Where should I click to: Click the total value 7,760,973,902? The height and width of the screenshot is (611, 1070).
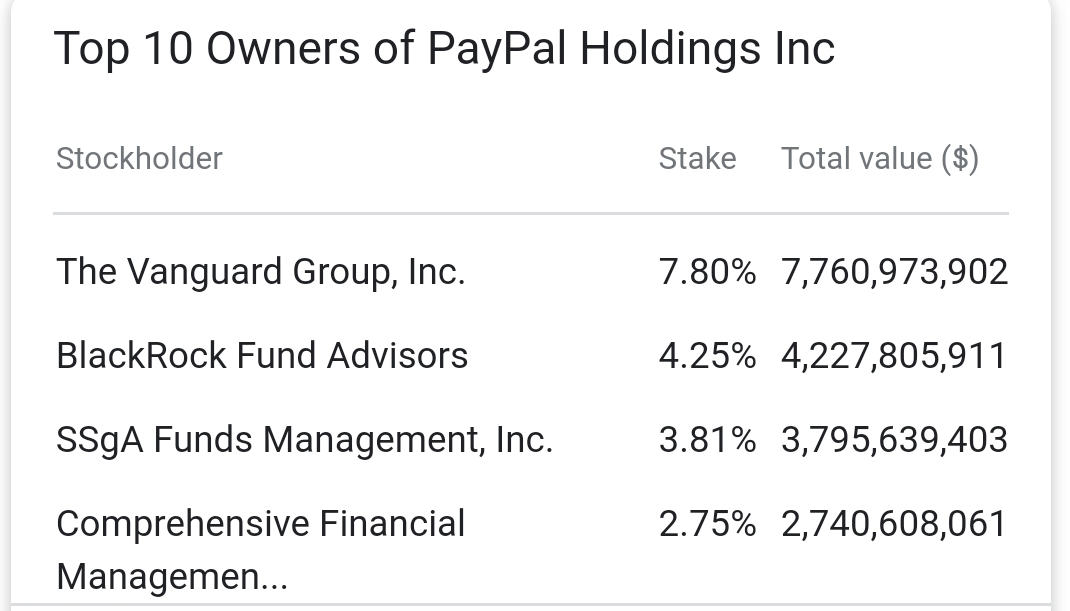click(894, 271)
